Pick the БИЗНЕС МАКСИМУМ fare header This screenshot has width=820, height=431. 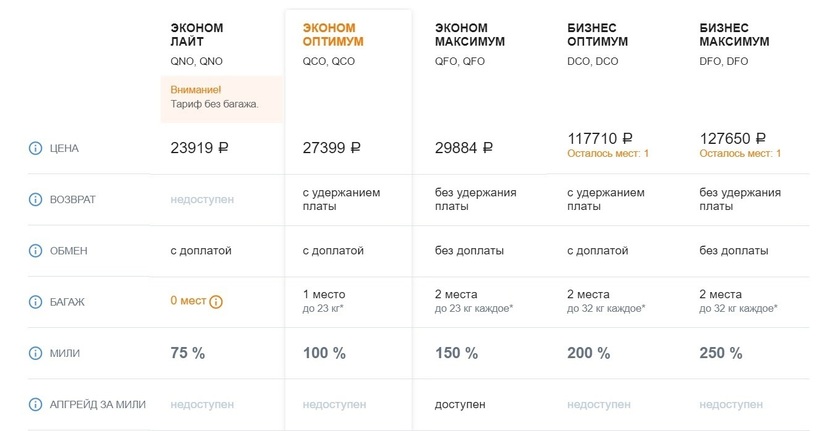[x=735, y=35]
